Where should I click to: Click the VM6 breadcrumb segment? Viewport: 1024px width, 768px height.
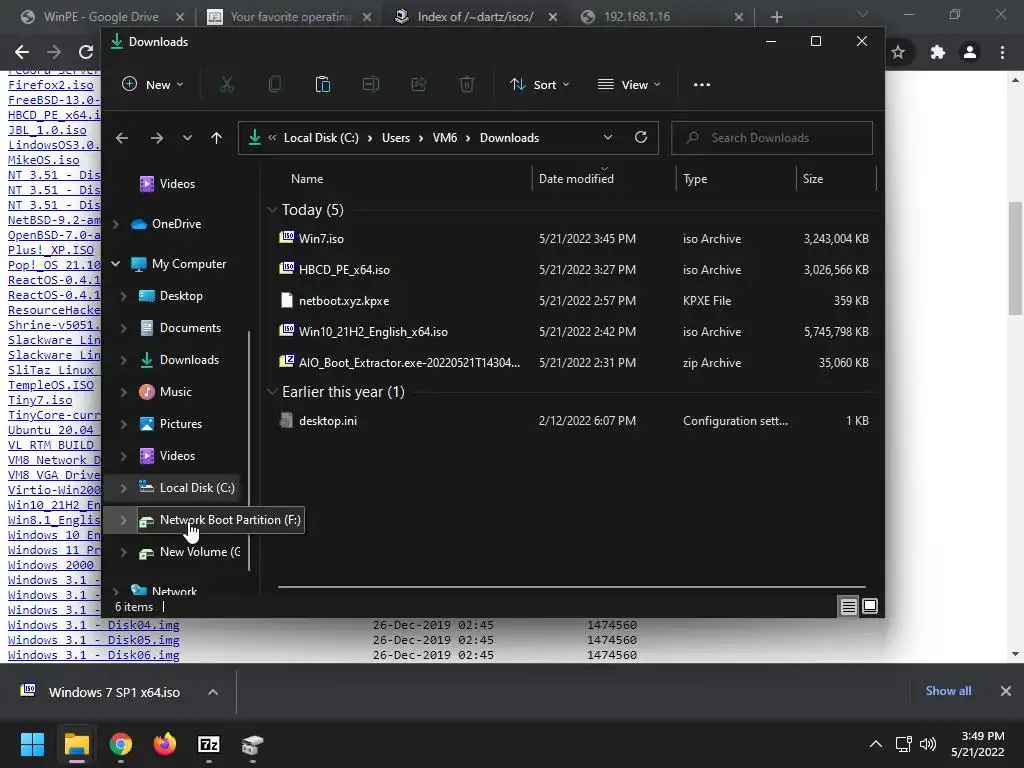coord(445,138)
